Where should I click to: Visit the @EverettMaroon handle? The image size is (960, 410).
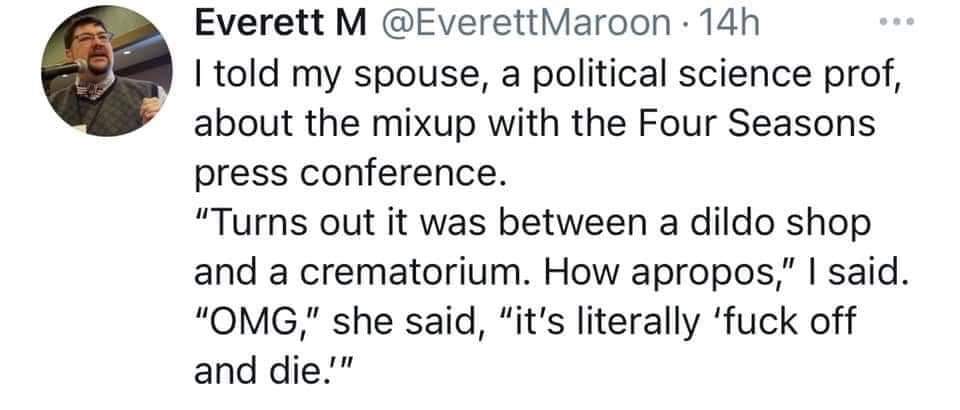pyautogui.click(x=526, y=24)
